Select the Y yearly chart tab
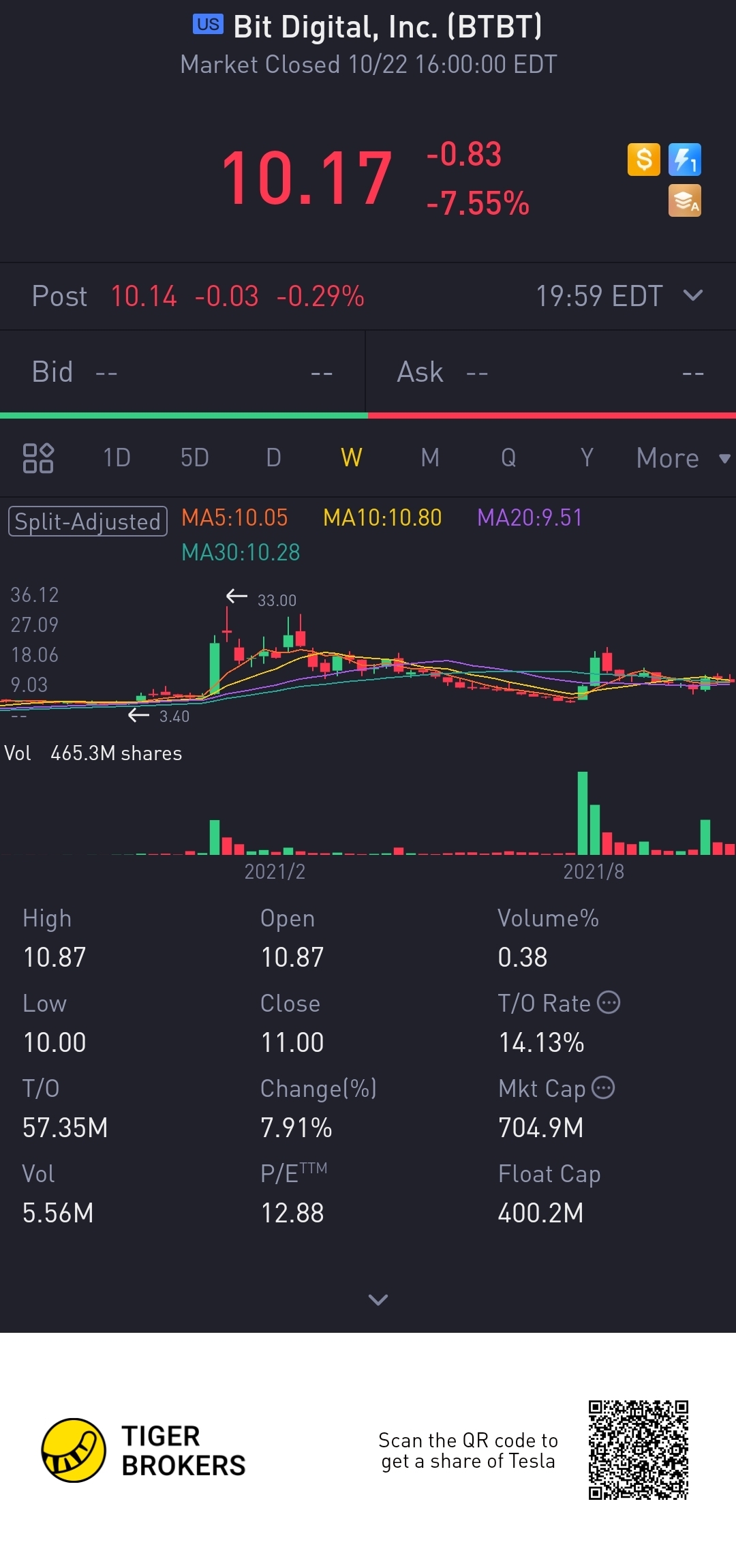 click(x=587, y=458)
